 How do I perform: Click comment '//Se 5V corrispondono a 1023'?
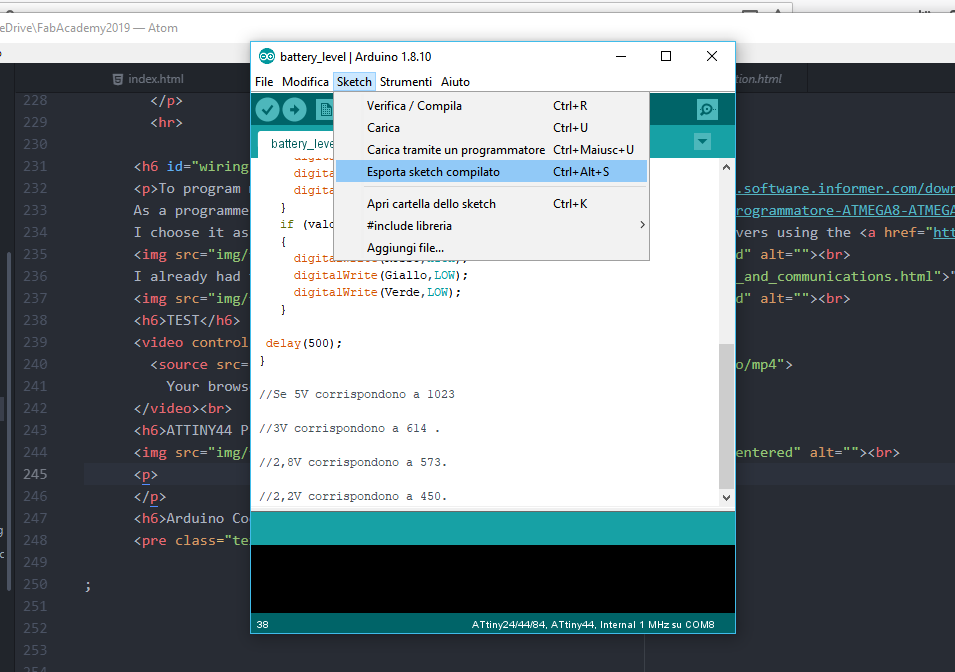pos(357,394)
